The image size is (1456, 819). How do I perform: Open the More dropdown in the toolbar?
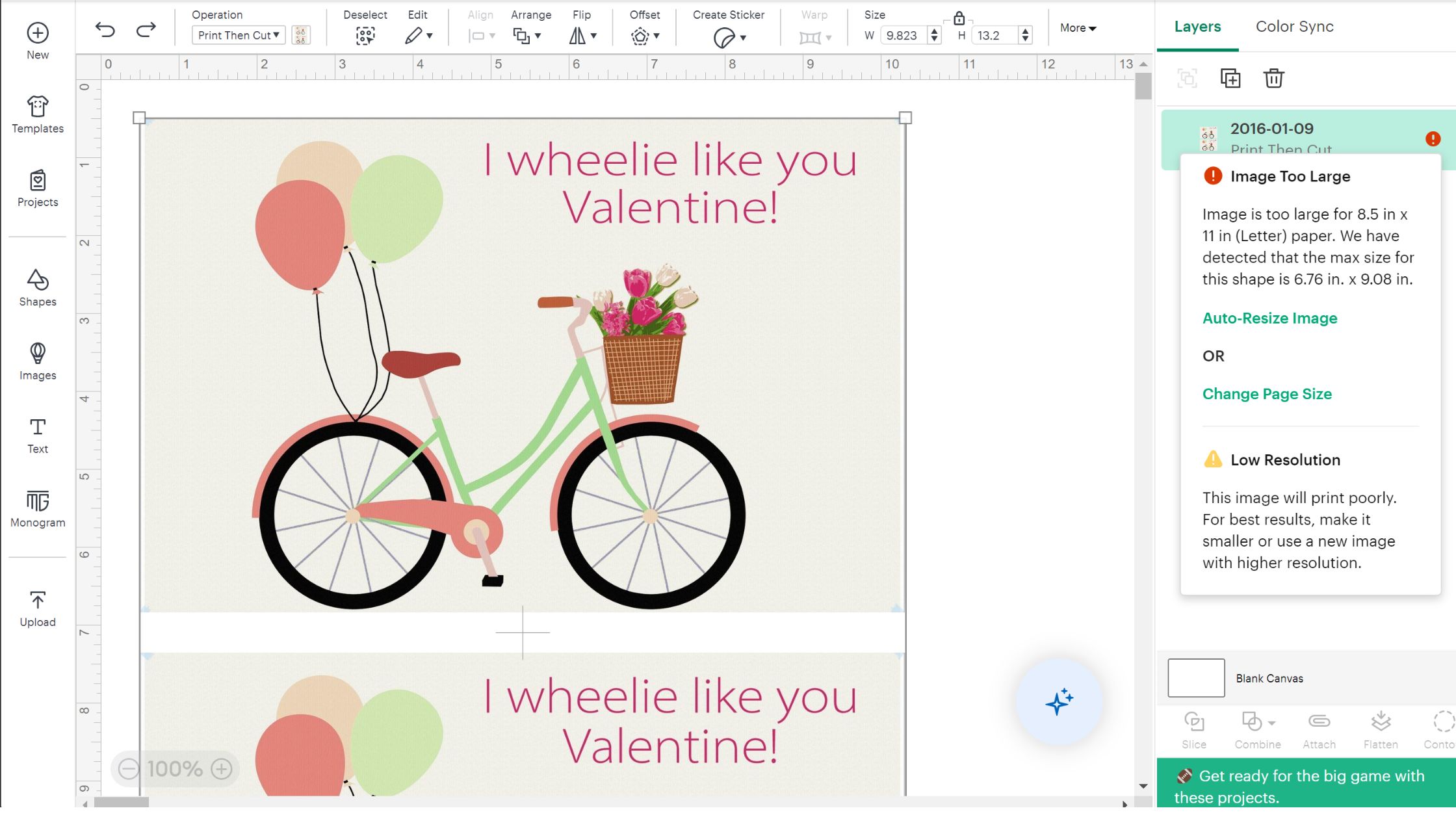pos(1077,28)
